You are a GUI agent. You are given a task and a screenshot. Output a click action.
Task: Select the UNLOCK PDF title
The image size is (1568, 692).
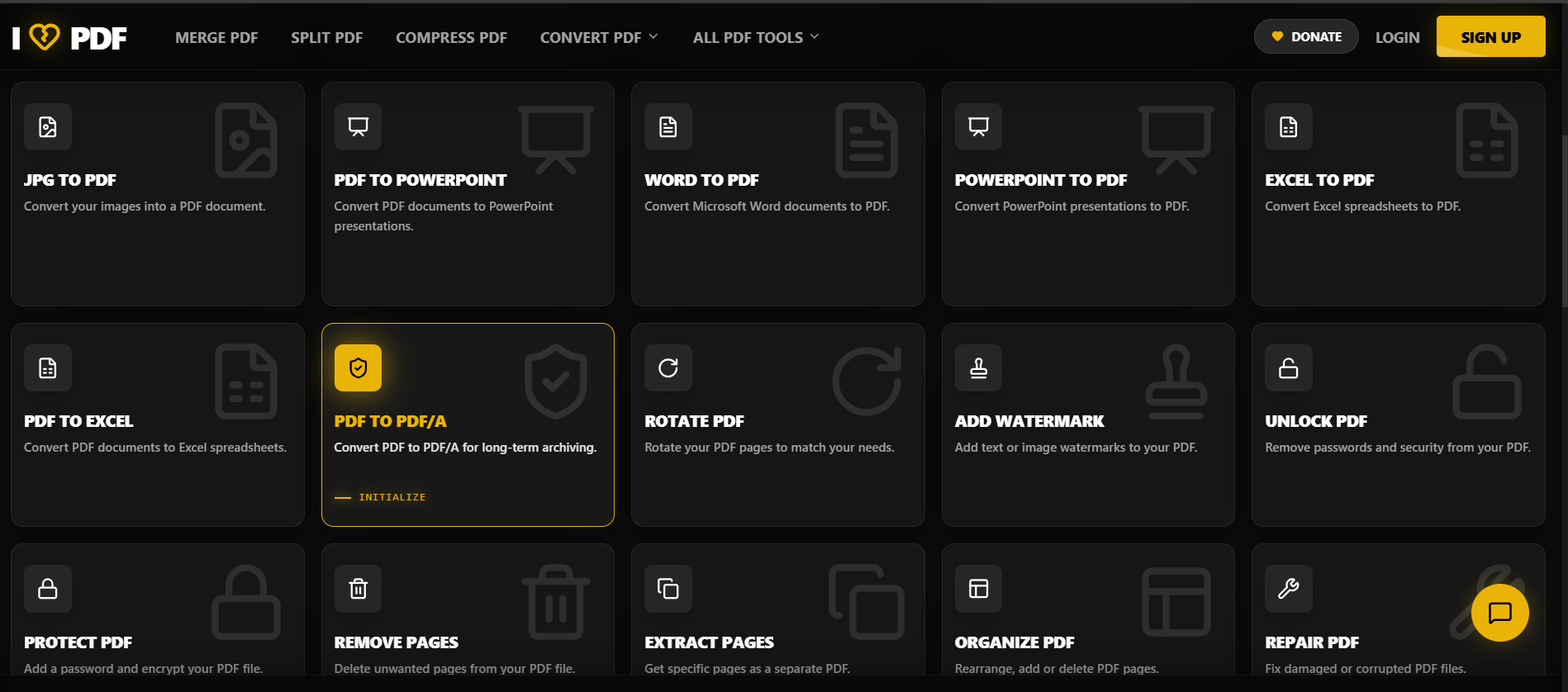point(1316,421)
